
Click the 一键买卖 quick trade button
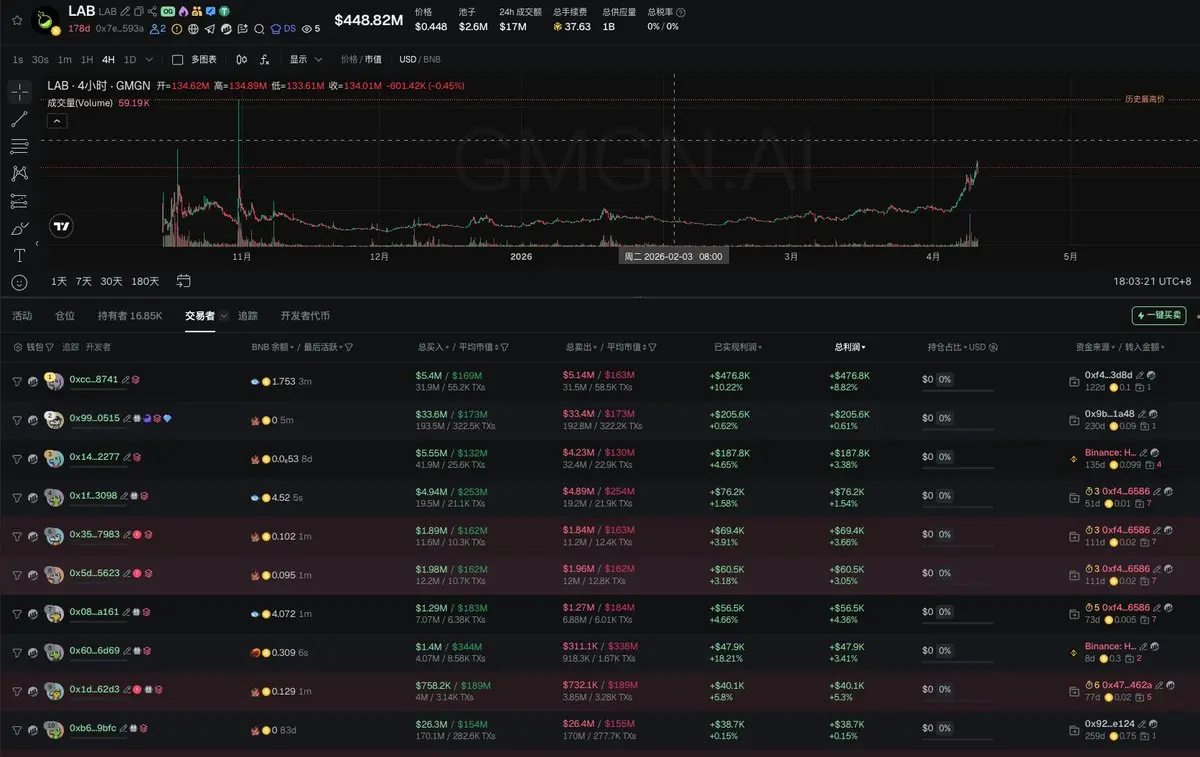click(x=1159, y=315)
